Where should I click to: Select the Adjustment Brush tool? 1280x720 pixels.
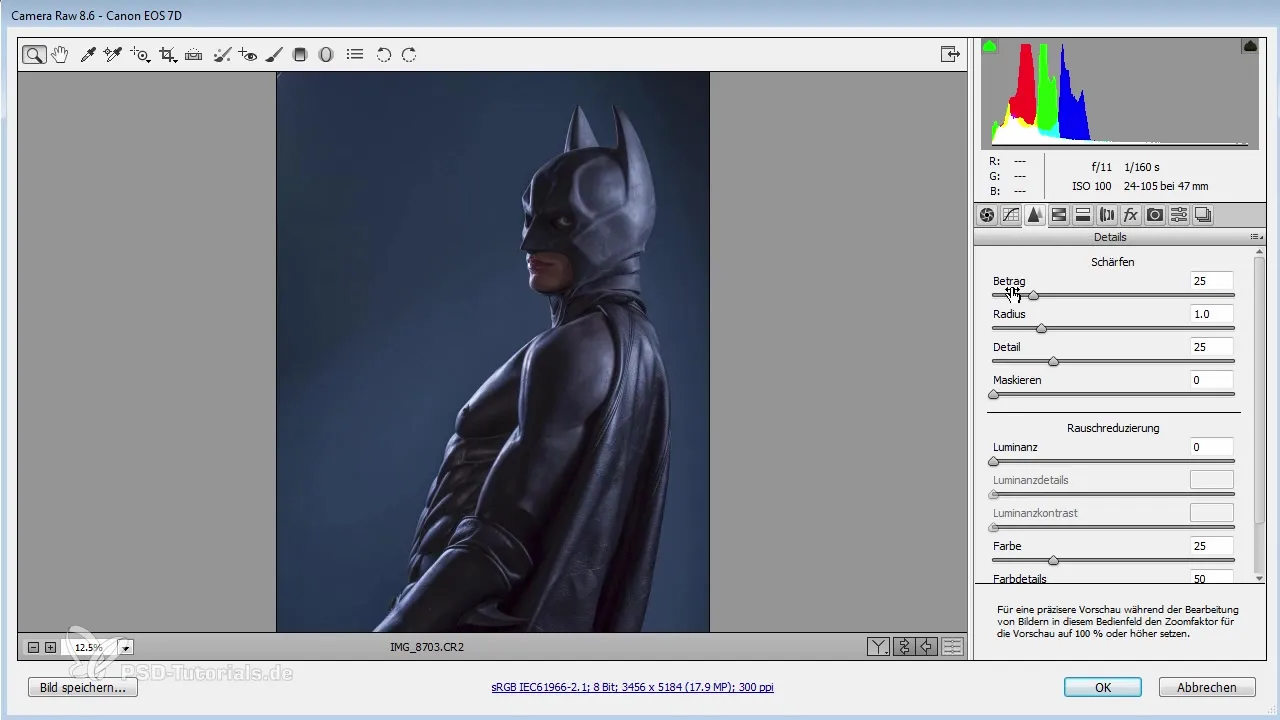(274, 55)
